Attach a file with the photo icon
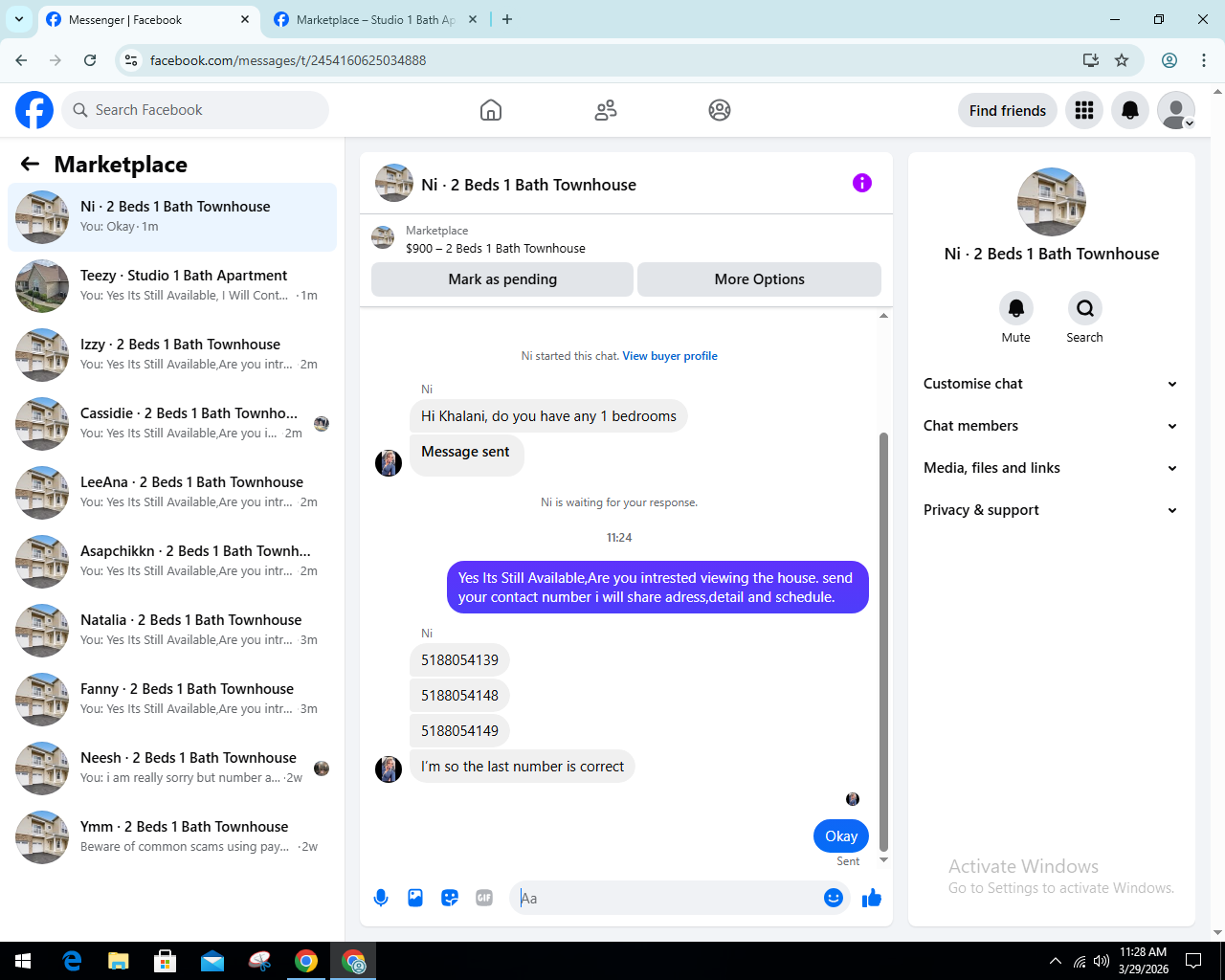 (415, 898)
